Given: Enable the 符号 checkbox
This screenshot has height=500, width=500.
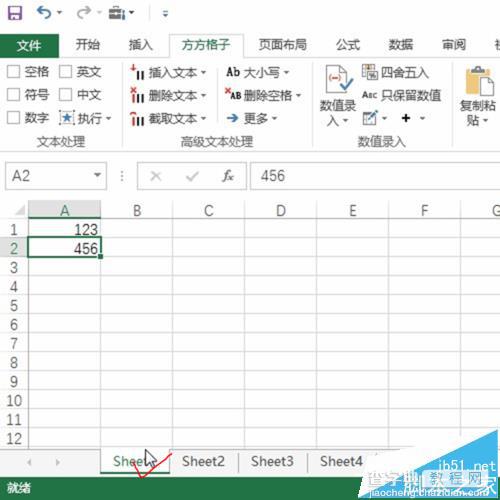Looking at the screenshot, I should (x=13, y=95).
